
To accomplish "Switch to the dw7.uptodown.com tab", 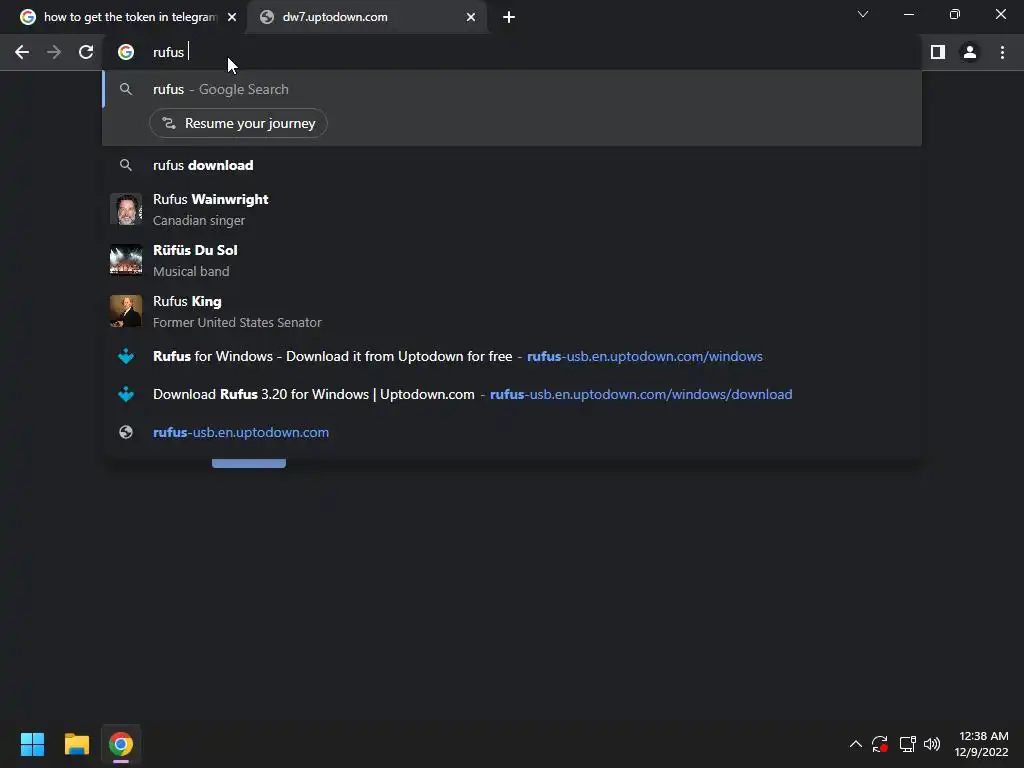I will pos(367,18).
